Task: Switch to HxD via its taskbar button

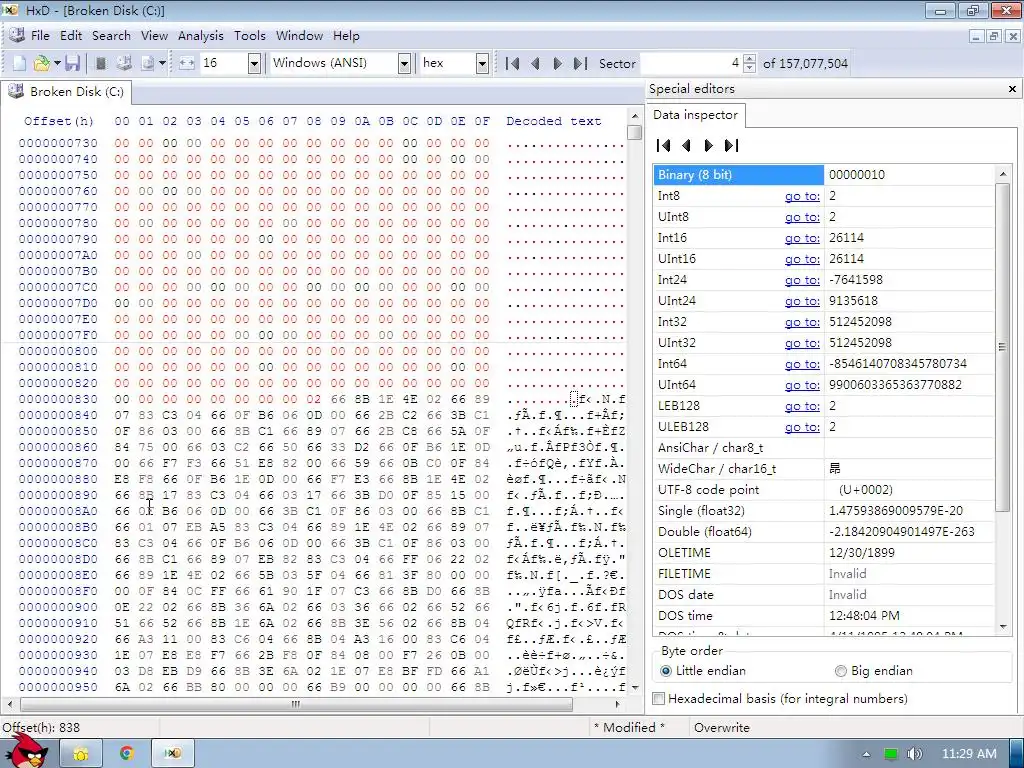Action: pyautogui.click(x=172, y=754)
